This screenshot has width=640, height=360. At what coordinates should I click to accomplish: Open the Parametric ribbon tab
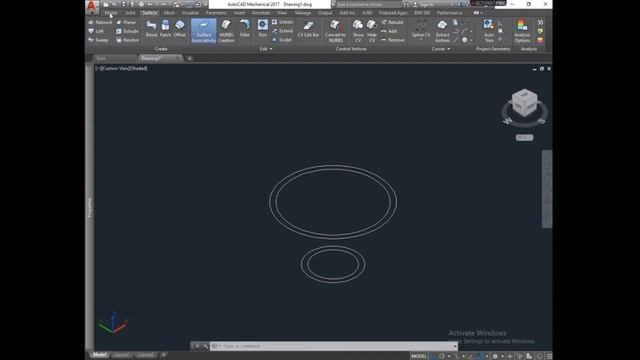[216, 13]
